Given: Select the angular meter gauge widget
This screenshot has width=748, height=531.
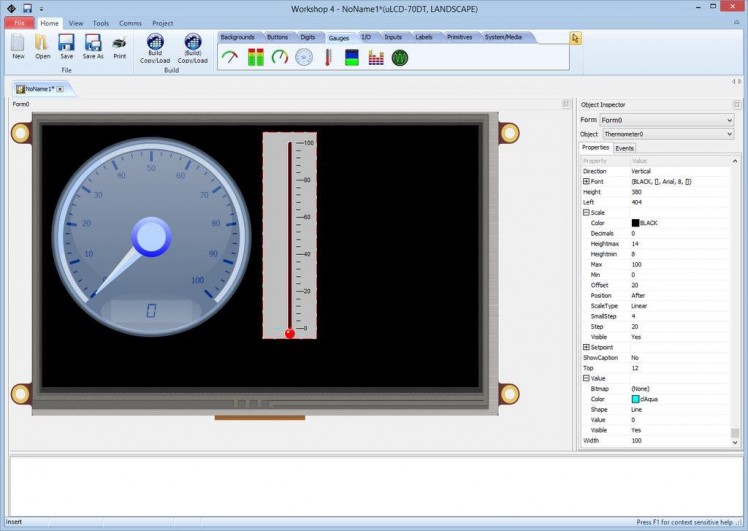Looking at the screenshot, I should click(230, 58).
